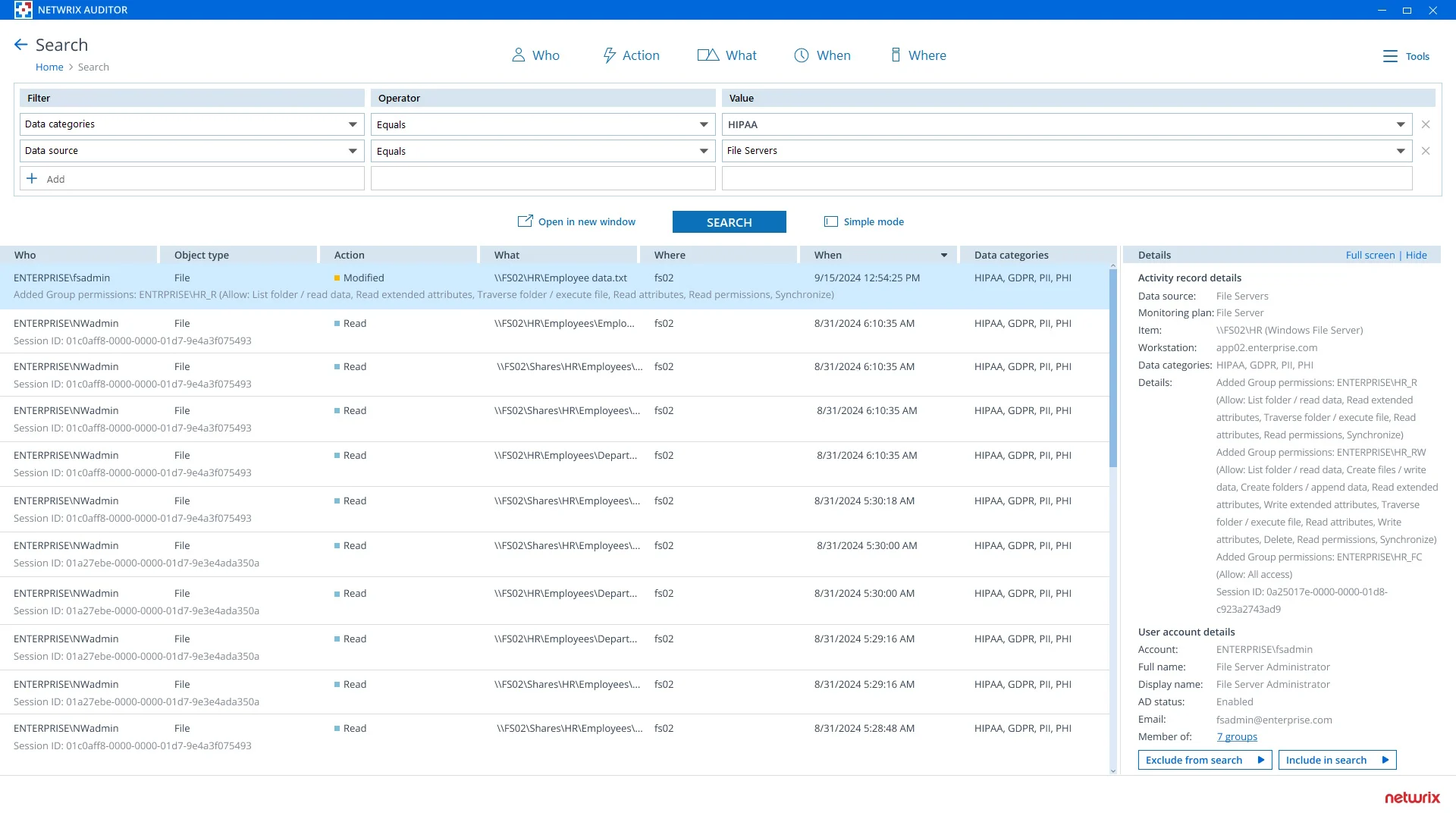
Task: Open Details in Full screen
Action: (x=1370, y=255)
